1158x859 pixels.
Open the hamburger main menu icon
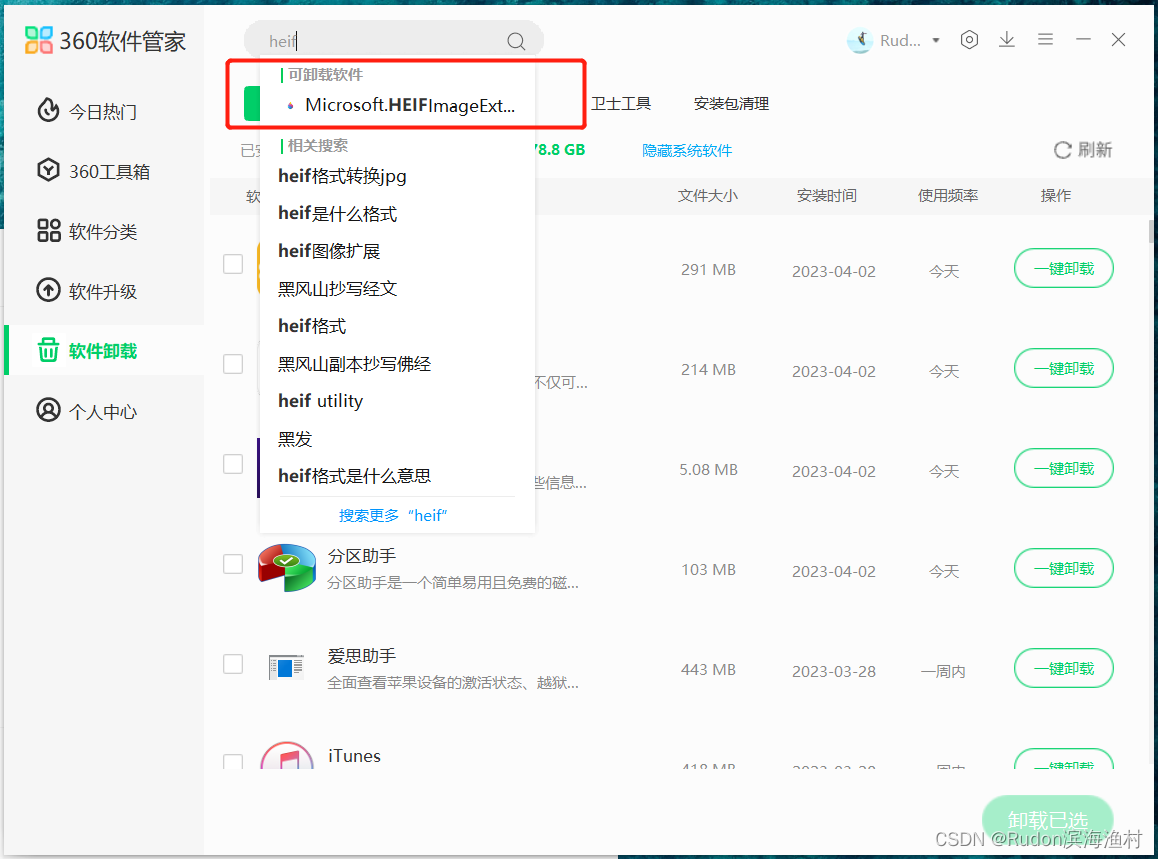pos(1045,39)
